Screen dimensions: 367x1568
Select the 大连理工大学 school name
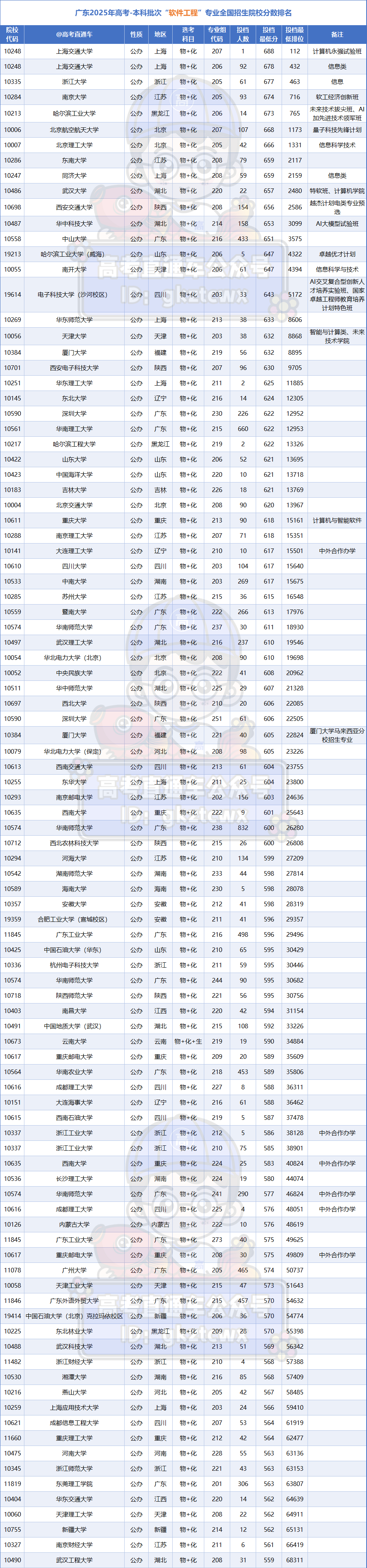click(74, 551)
